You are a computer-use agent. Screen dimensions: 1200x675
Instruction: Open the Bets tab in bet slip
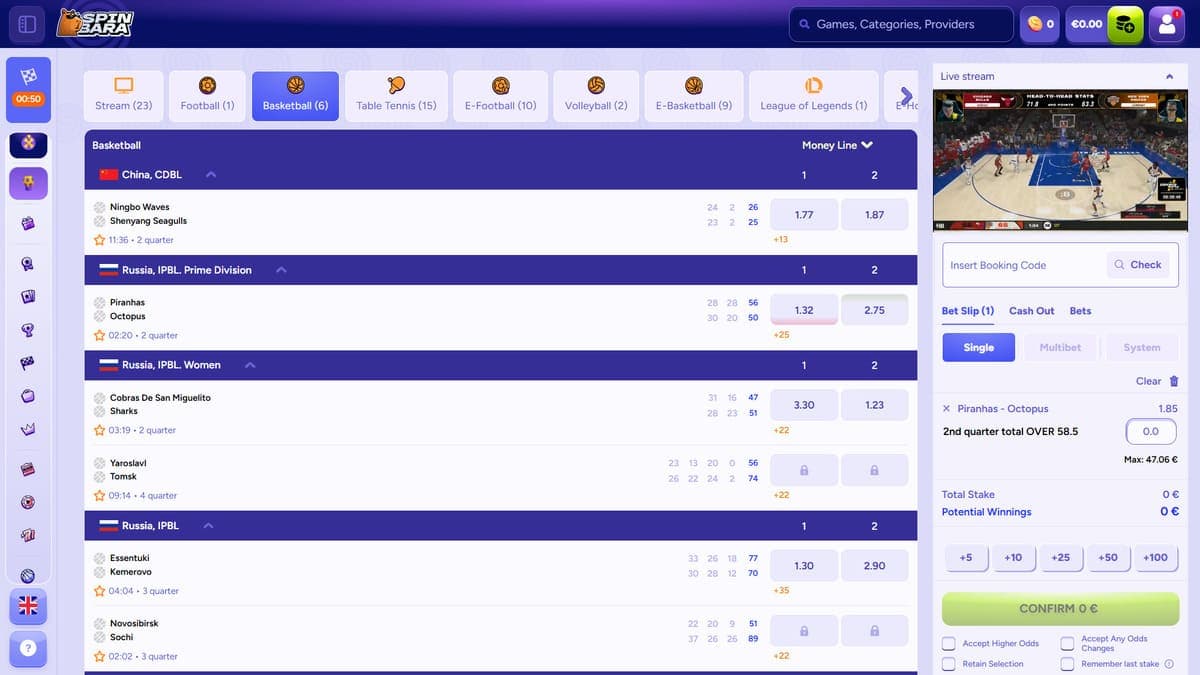(1080, 311)
